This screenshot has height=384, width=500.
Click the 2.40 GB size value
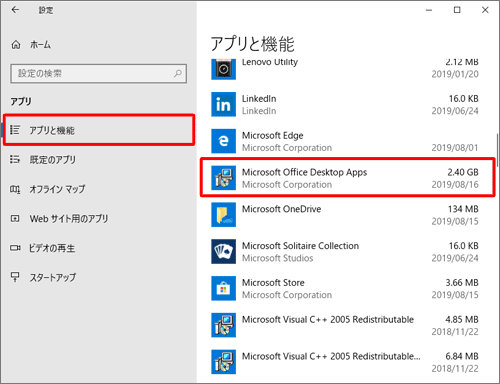[x=463, y=172]
